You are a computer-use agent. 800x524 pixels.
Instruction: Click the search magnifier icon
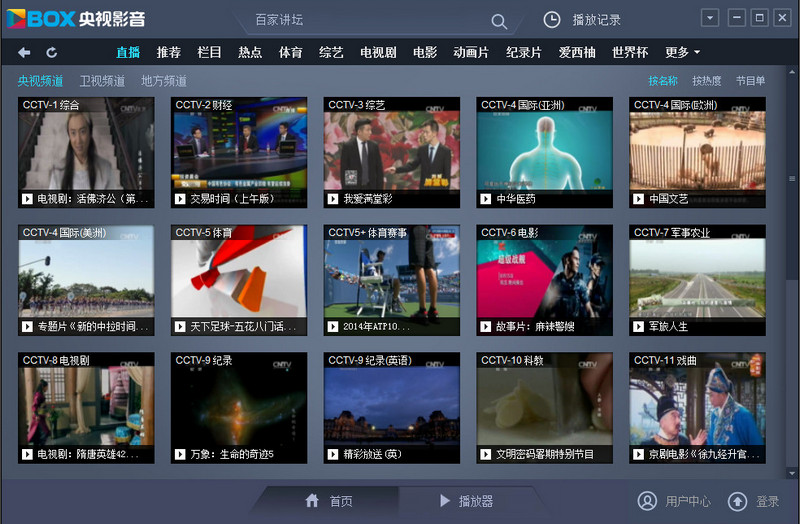pos(499,21)
